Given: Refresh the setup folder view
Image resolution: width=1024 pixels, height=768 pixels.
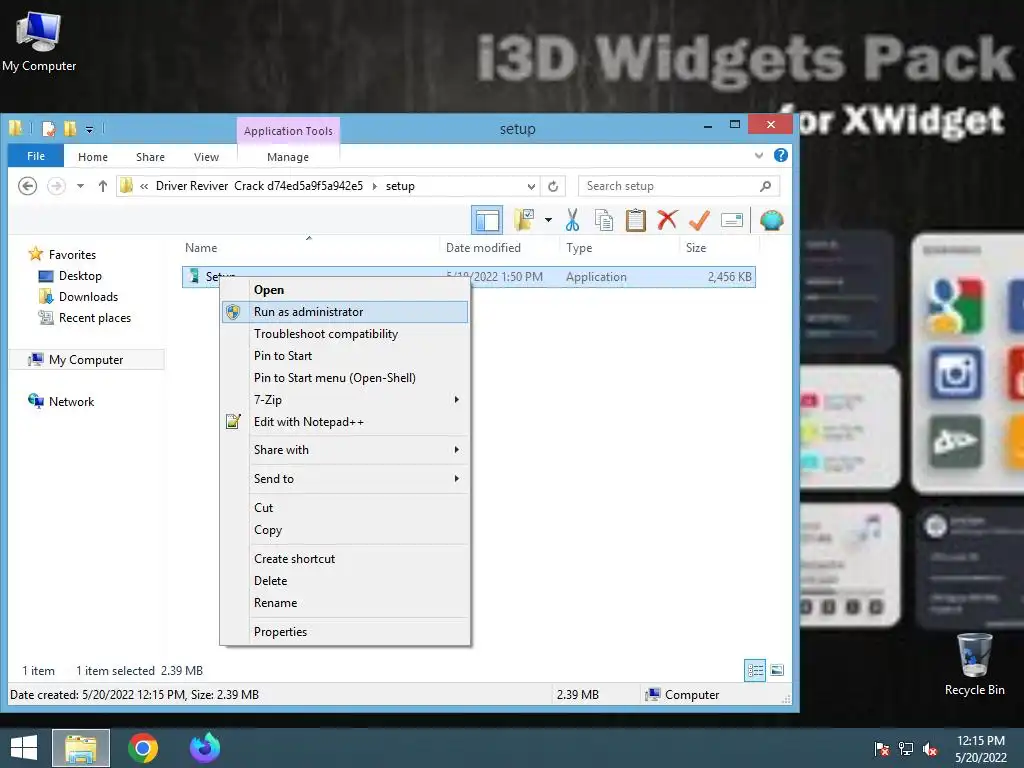Looking at the screenshot, I should coord(553,186).
